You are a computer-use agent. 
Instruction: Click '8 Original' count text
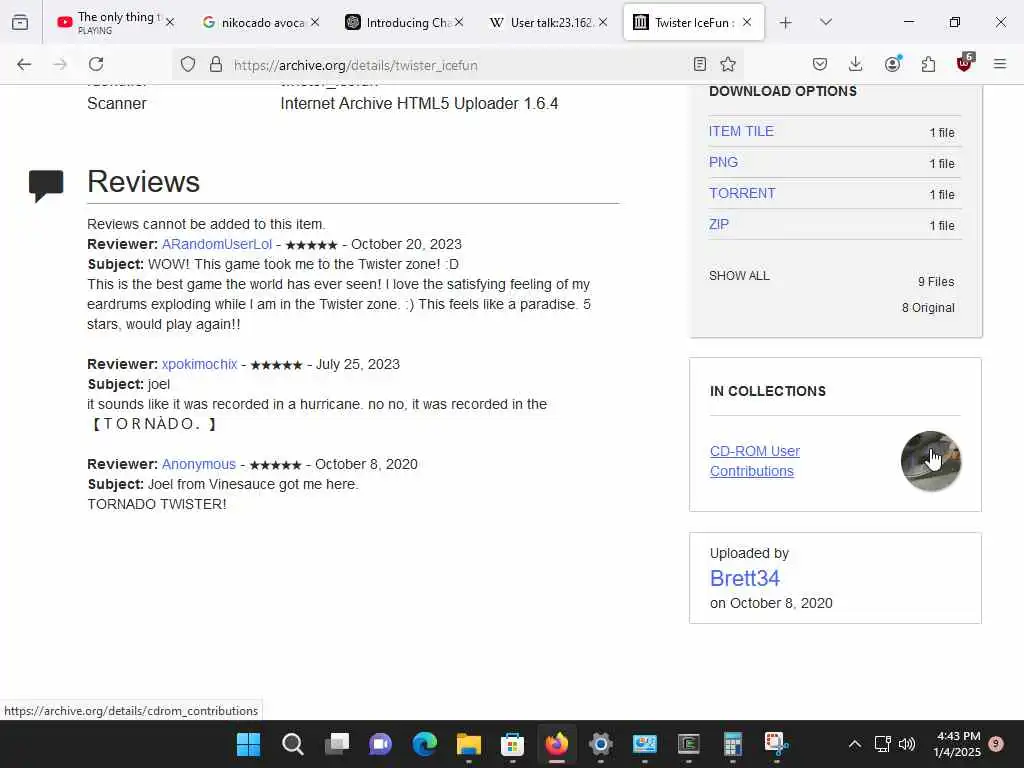click(928, 308)
